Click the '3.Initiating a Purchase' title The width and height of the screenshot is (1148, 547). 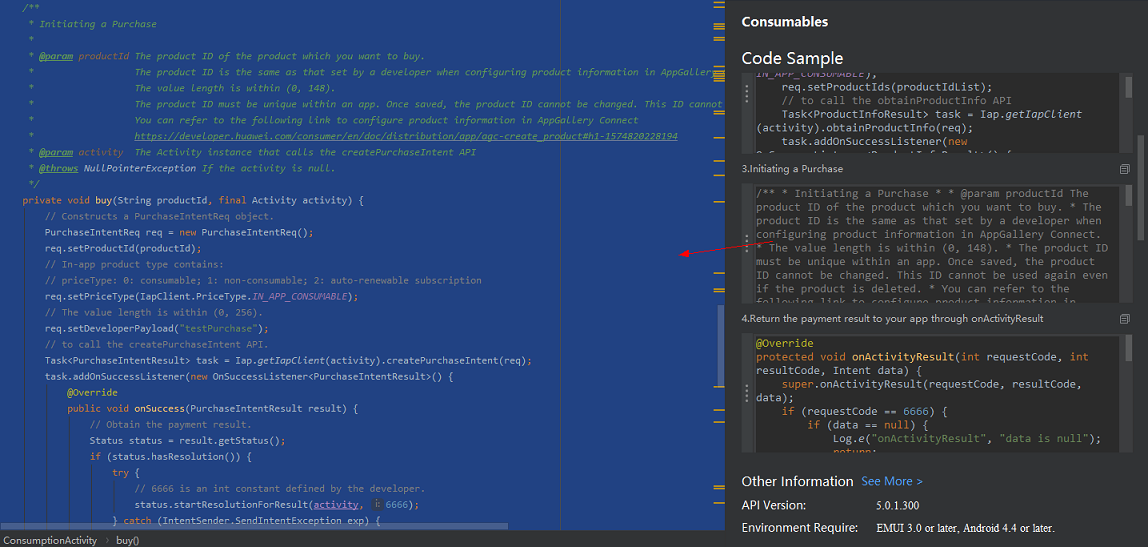[x=792, y=169]
